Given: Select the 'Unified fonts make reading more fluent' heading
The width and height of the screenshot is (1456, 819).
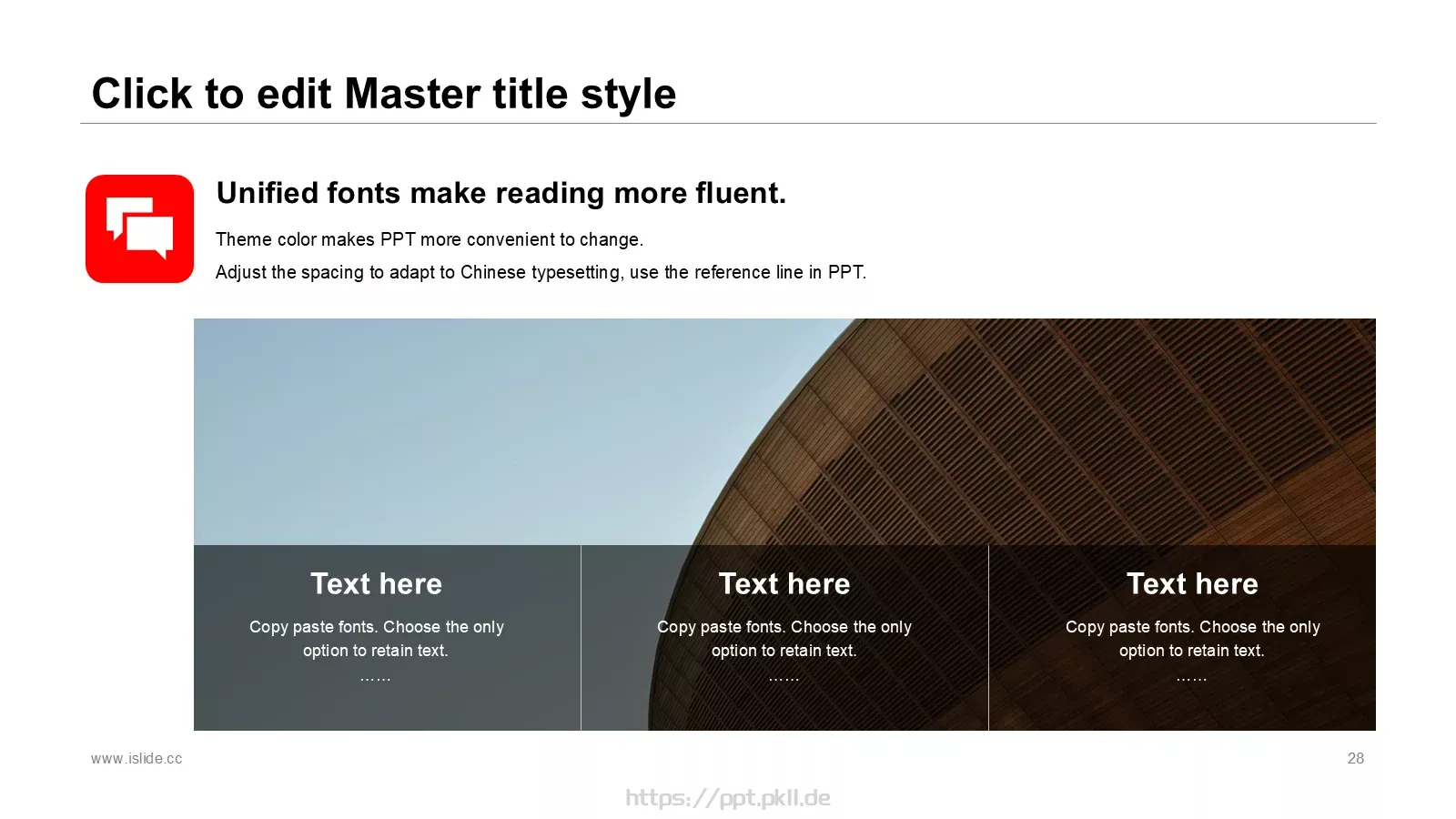Looking at the screenshot, I should point(501,193).
